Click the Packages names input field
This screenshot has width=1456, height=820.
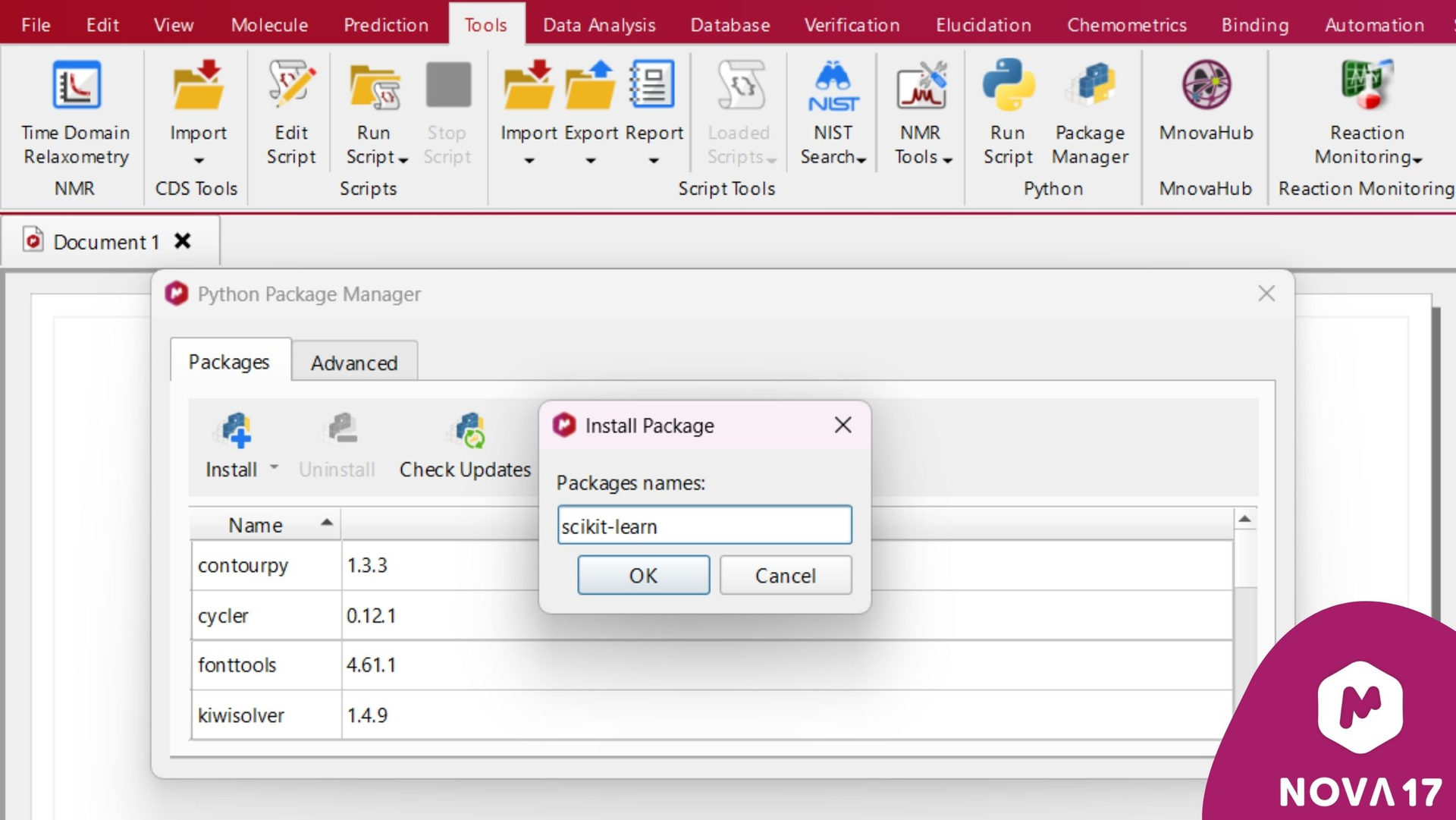coord(704,526)
